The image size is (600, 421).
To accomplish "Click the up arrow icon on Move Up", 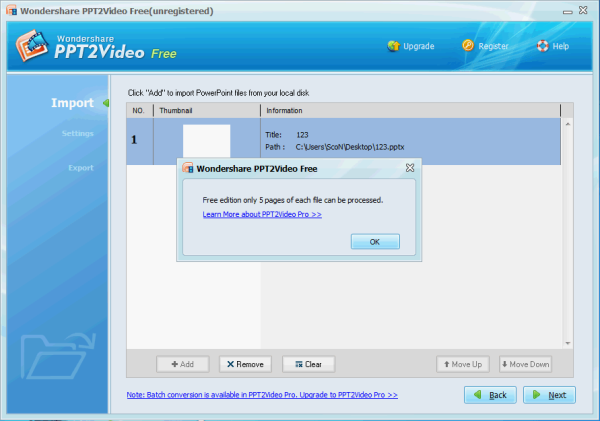I will pos(446,364).
